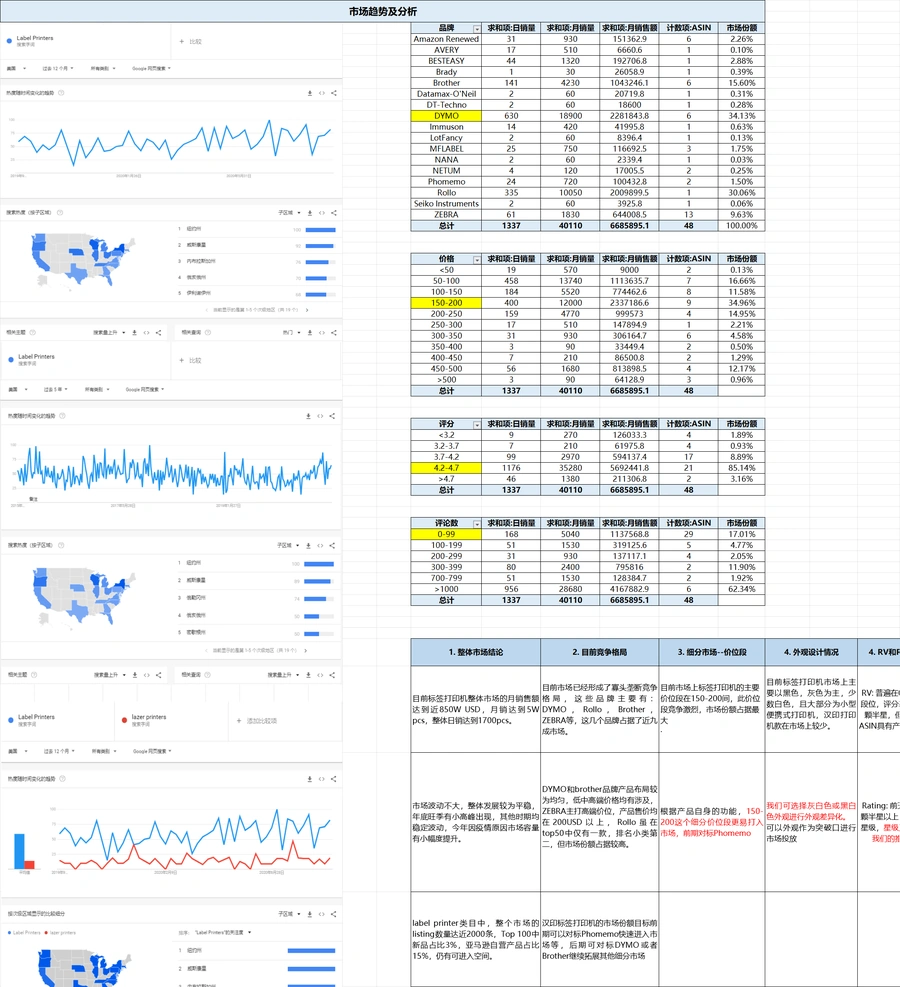Share the compared breakdown by sub-region panel
Viewport: 900px width, 987px height.
[x=334, y=914]
